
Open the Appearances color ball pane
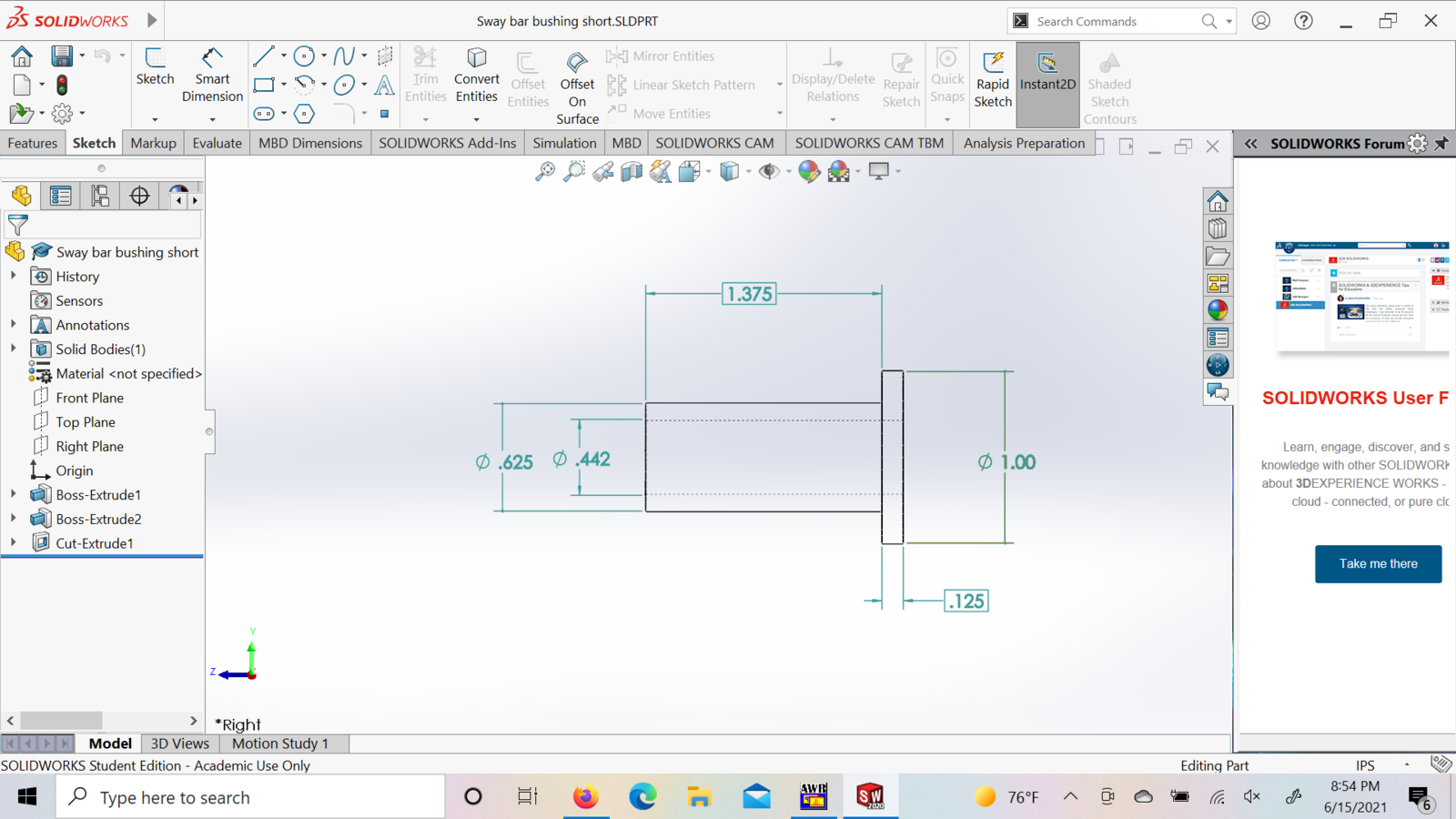[1218, 310]
